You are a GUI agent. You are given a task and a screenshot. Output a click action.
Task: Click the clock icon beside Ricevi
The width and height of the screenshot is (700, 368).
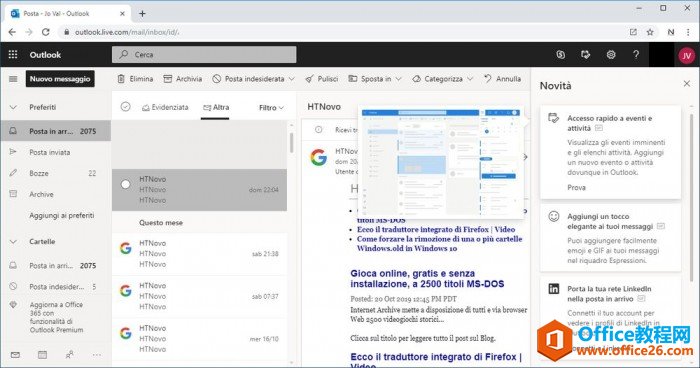coord(319,130)
